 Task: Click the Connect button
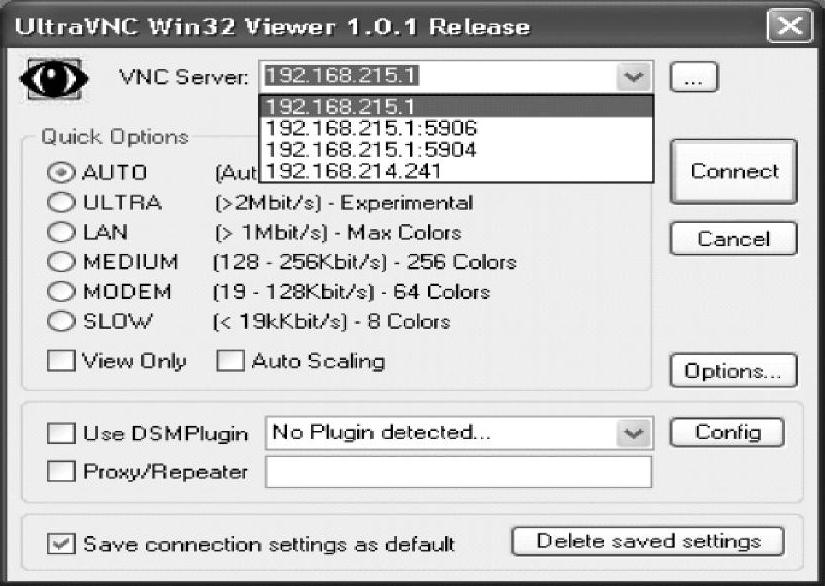733,171
